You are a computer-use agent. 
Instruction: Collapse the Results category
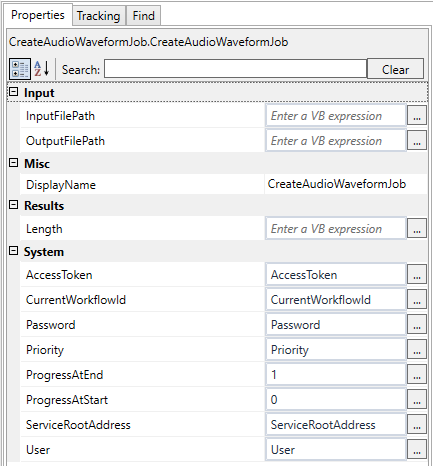tap(13, 205)
